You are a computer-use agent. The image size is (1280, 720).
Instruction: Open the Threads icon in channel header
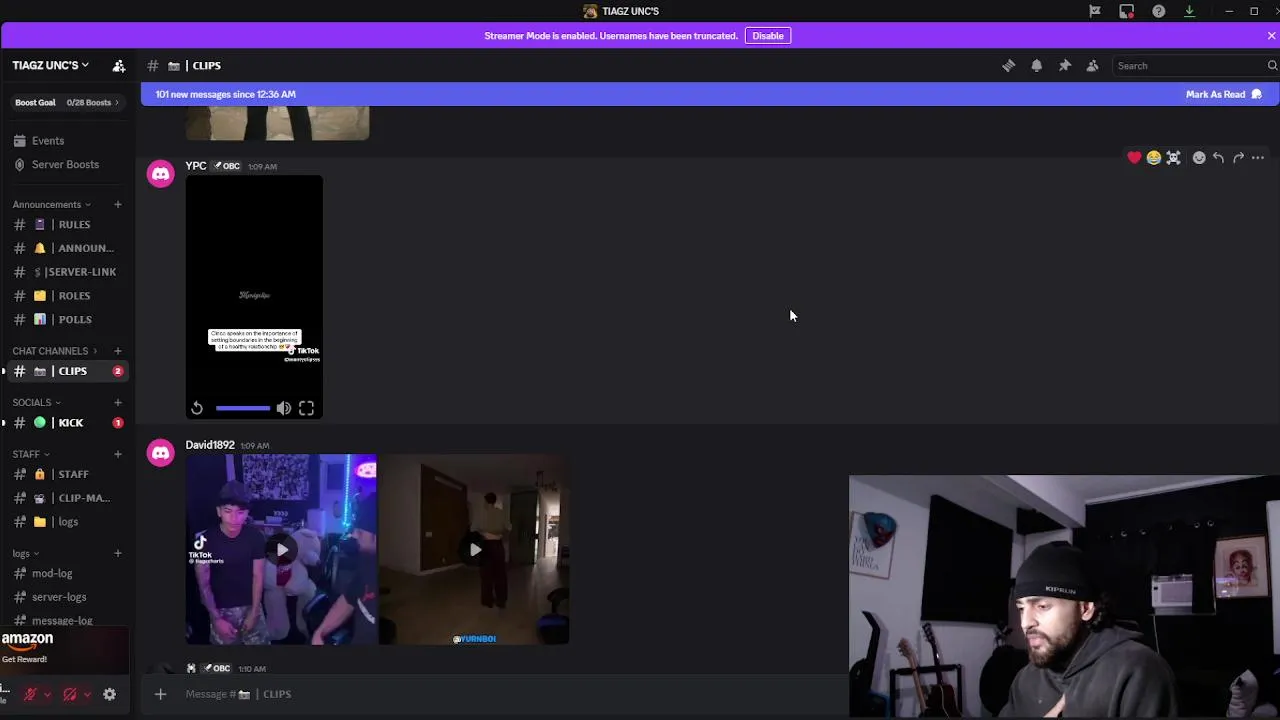[1008, 66]
